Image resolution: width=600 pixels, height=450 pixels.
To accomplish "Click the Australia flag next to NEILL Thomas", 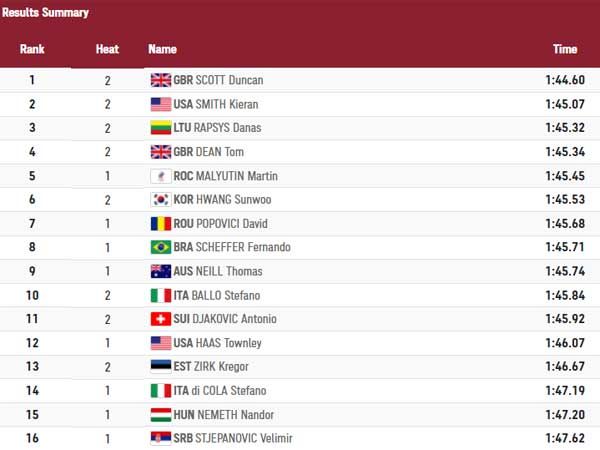I will coord(160,271).
